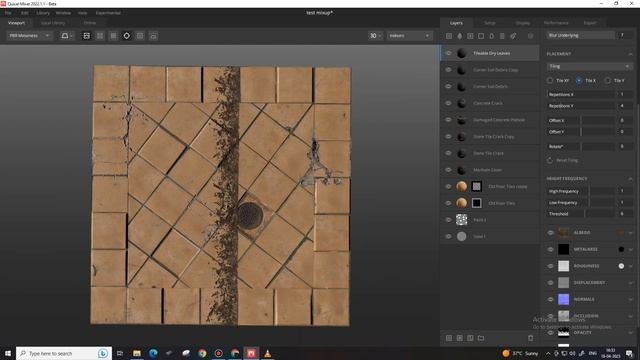
Task: Hide the Tileable Dry Leaves layer
Action: tap(449, 53)
